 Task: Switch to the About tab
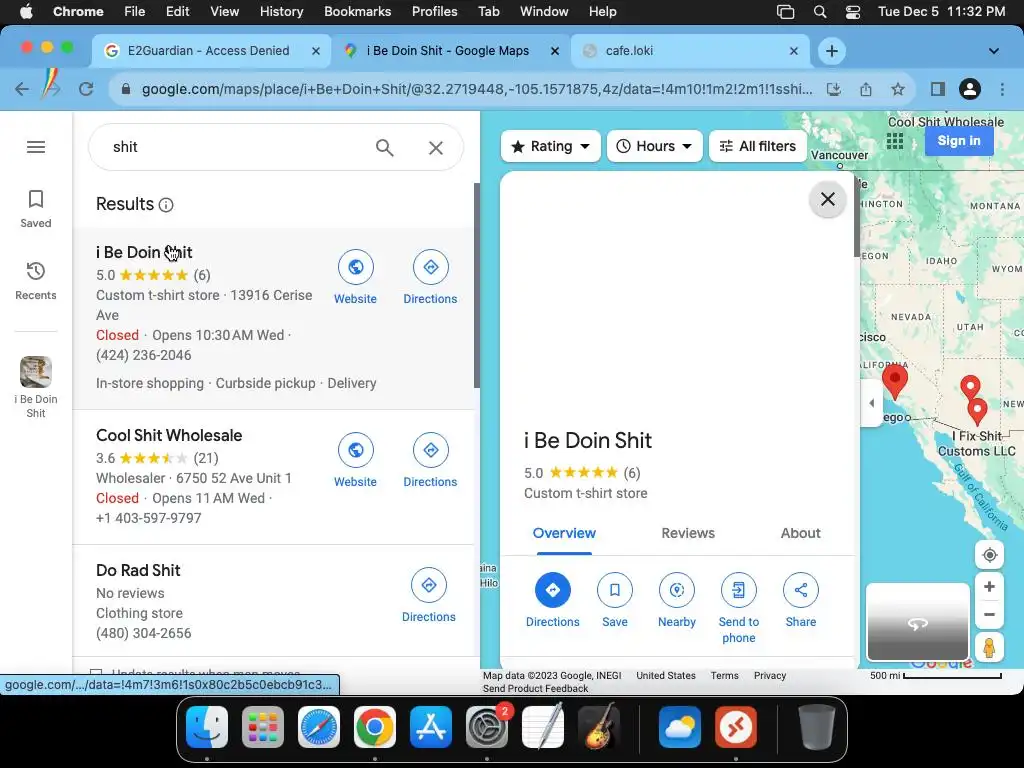click(x=800, y=533)
